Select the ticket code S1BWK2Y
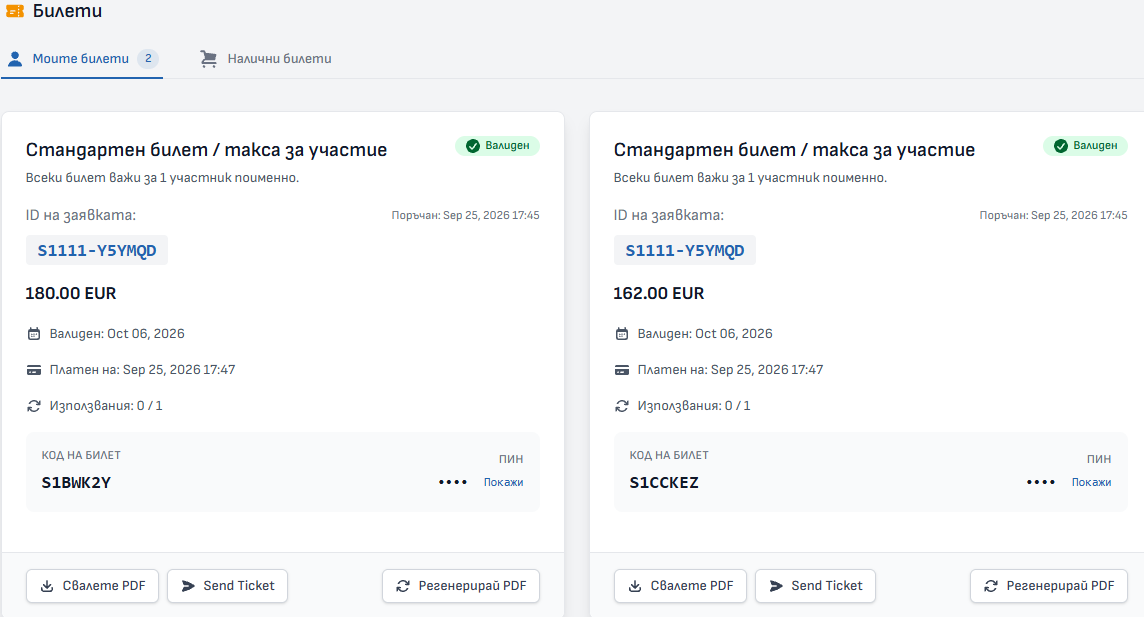1144x617 pixels. 76,483
